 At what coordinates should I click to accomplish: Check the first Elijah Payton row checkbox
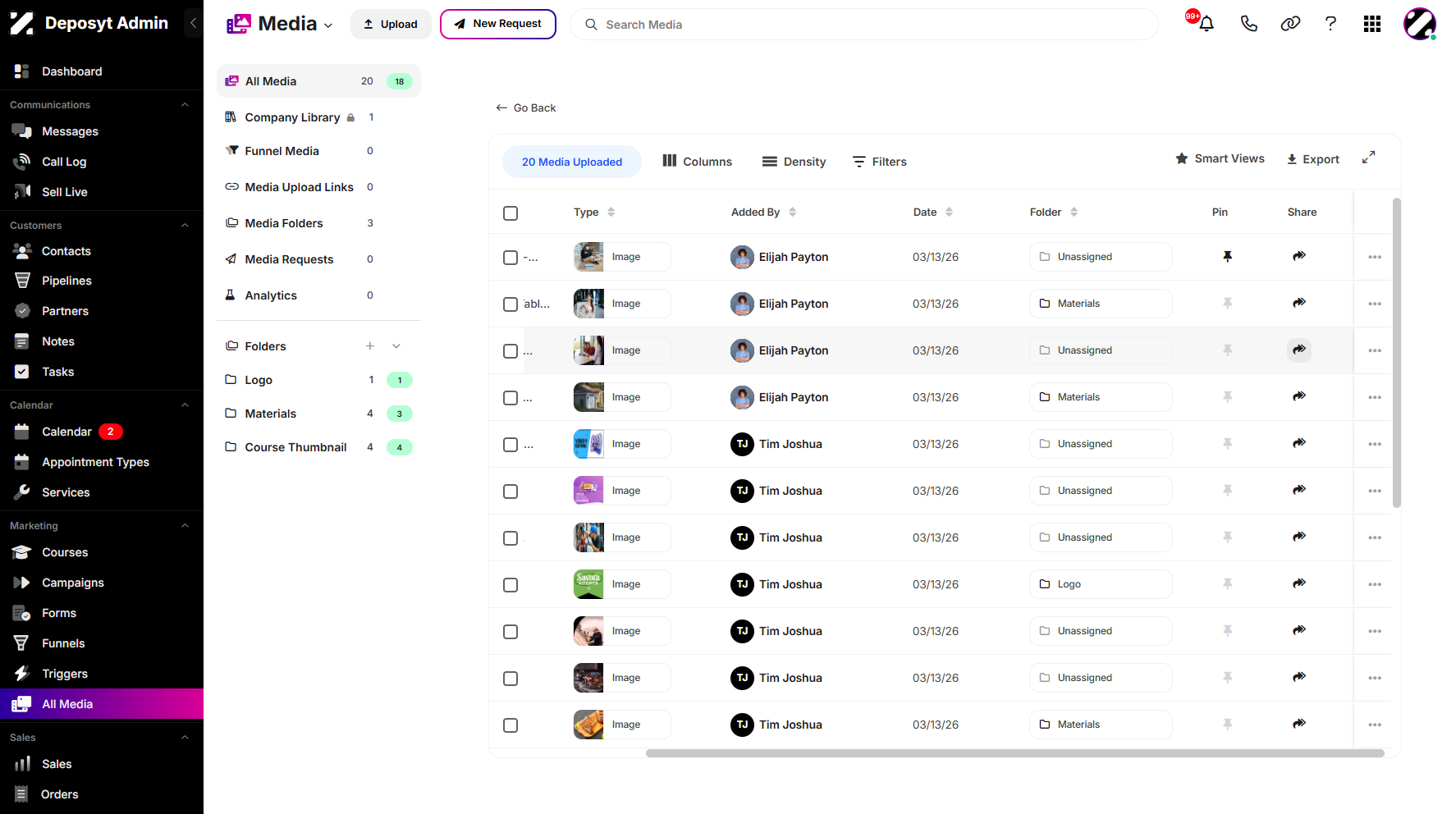click(511, 258)
